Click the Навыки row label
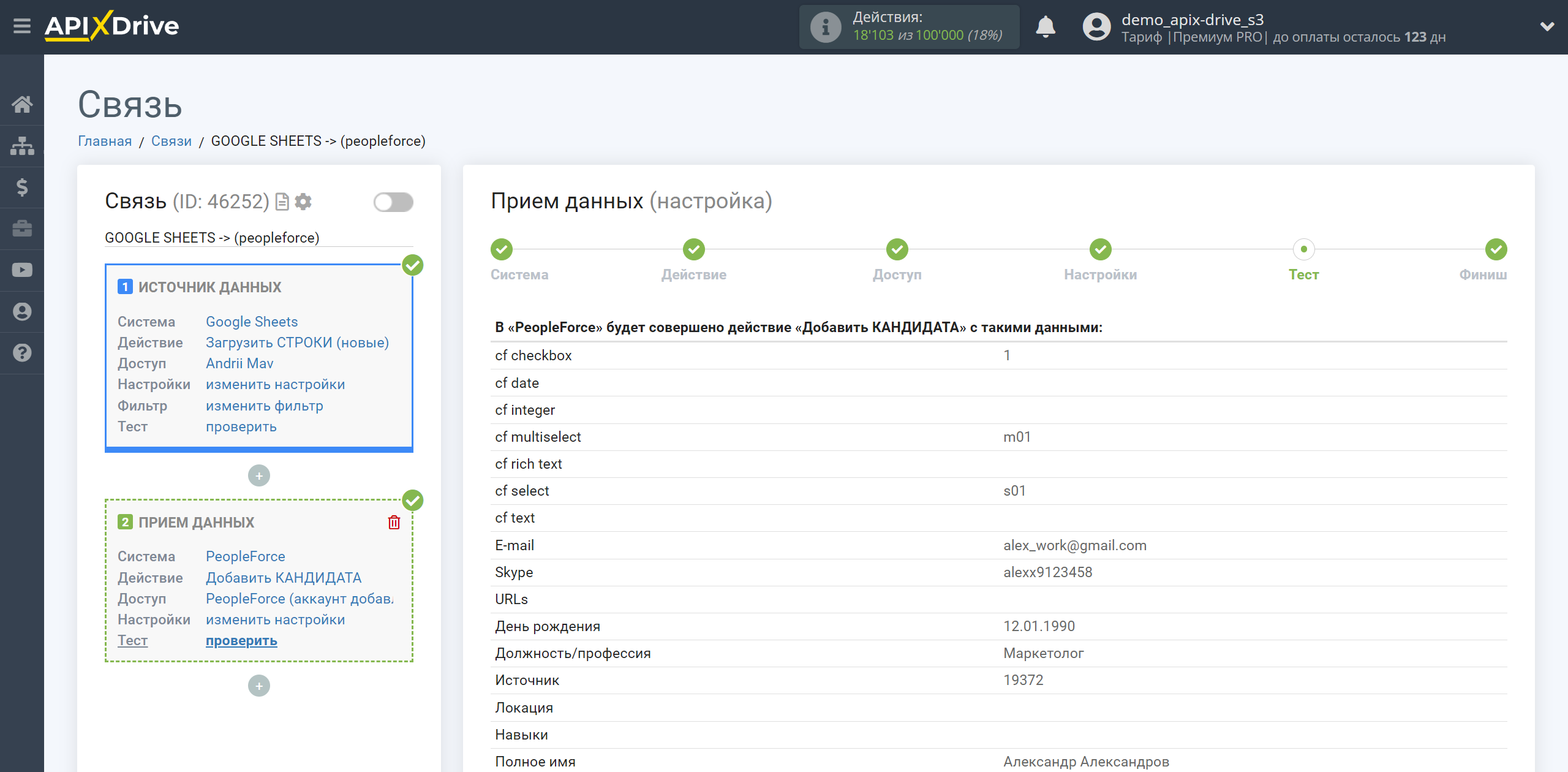Viewport: 1568px width, 772px height. (522, 735)
